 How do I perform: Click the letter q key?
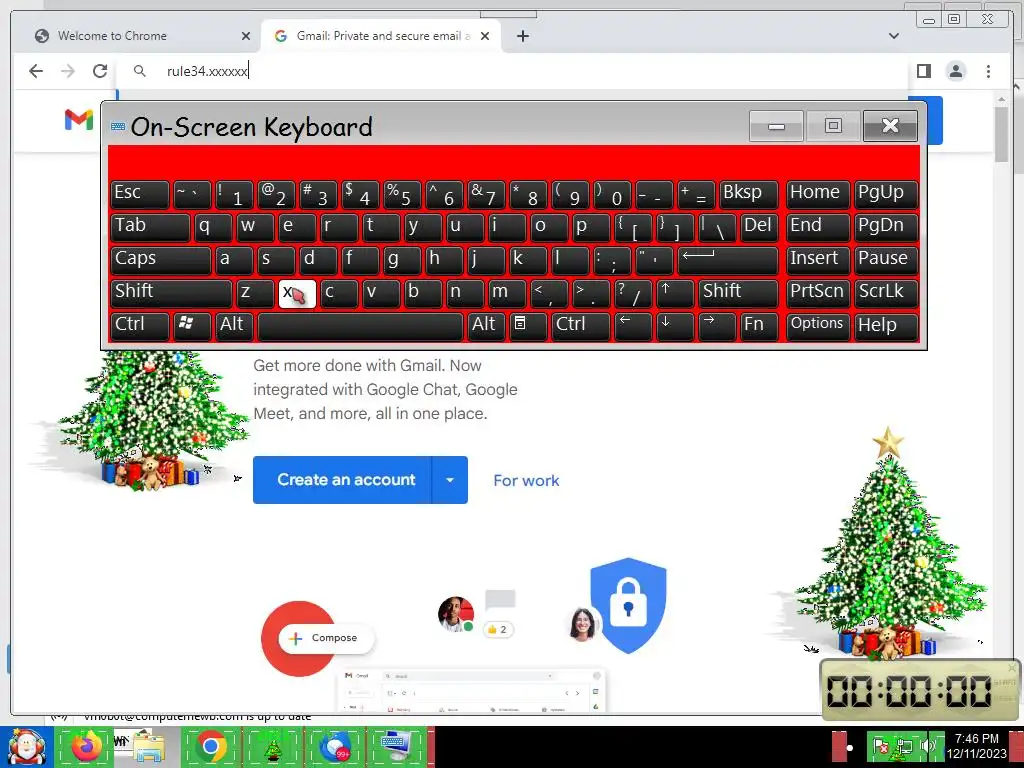click(x=213, y=227)
